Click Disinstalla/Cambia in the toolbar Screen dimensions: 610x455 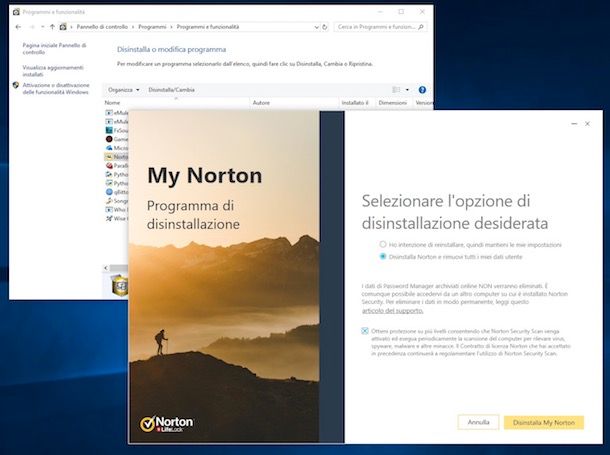[172, 90]
